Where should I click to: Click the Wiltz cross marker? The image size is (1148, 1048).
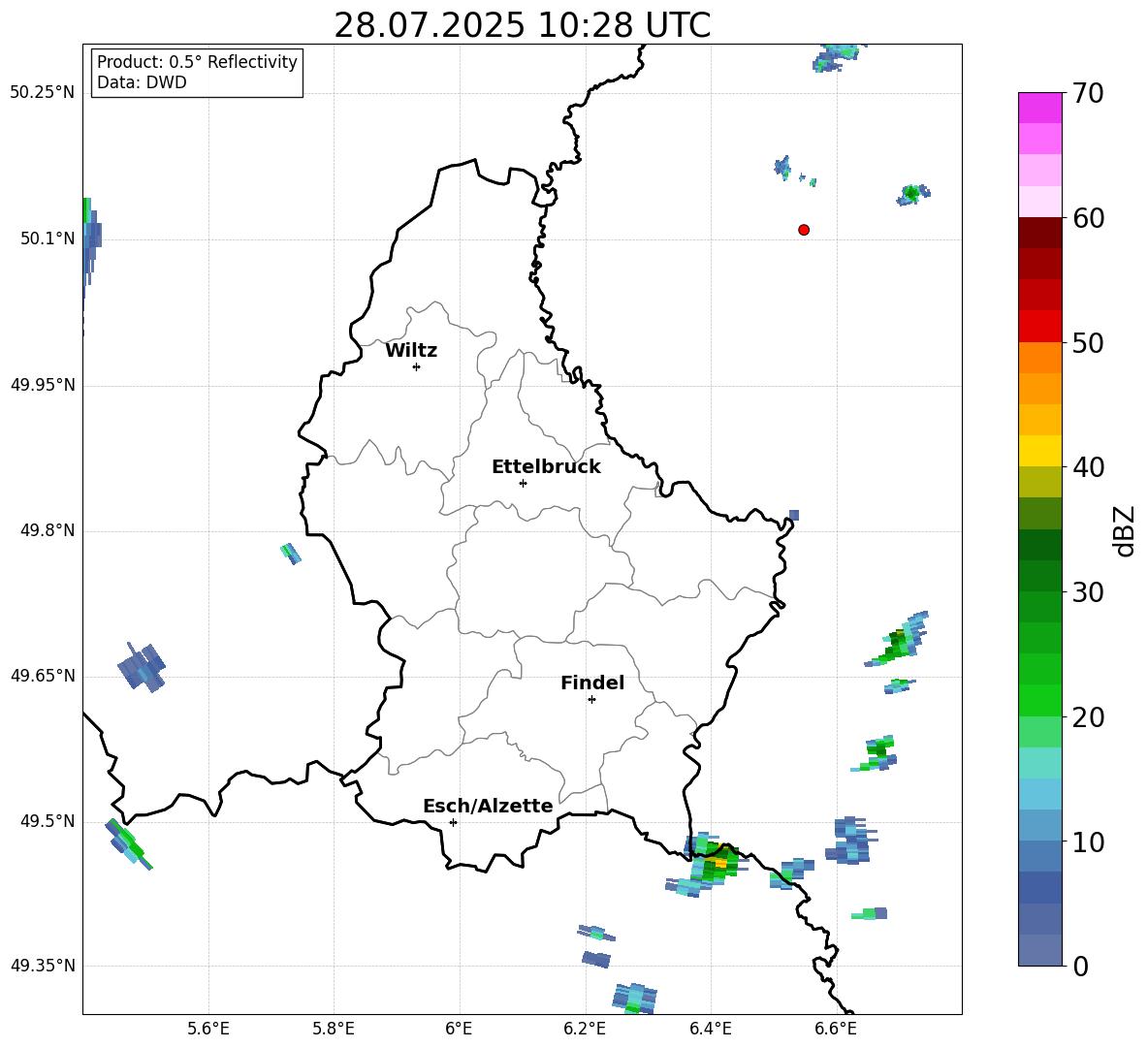click(x=417, y=366)
